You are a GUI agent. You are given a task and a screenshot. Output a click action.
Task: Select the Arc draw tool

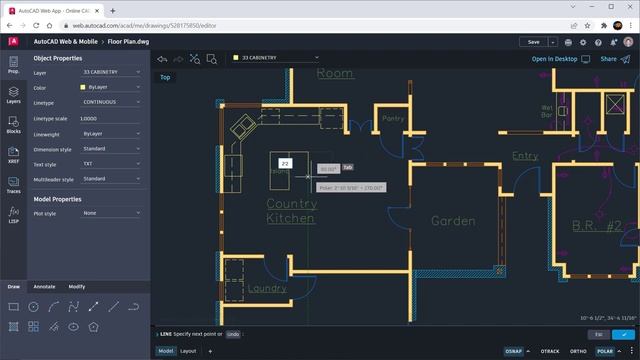click(x=53, y=307)
